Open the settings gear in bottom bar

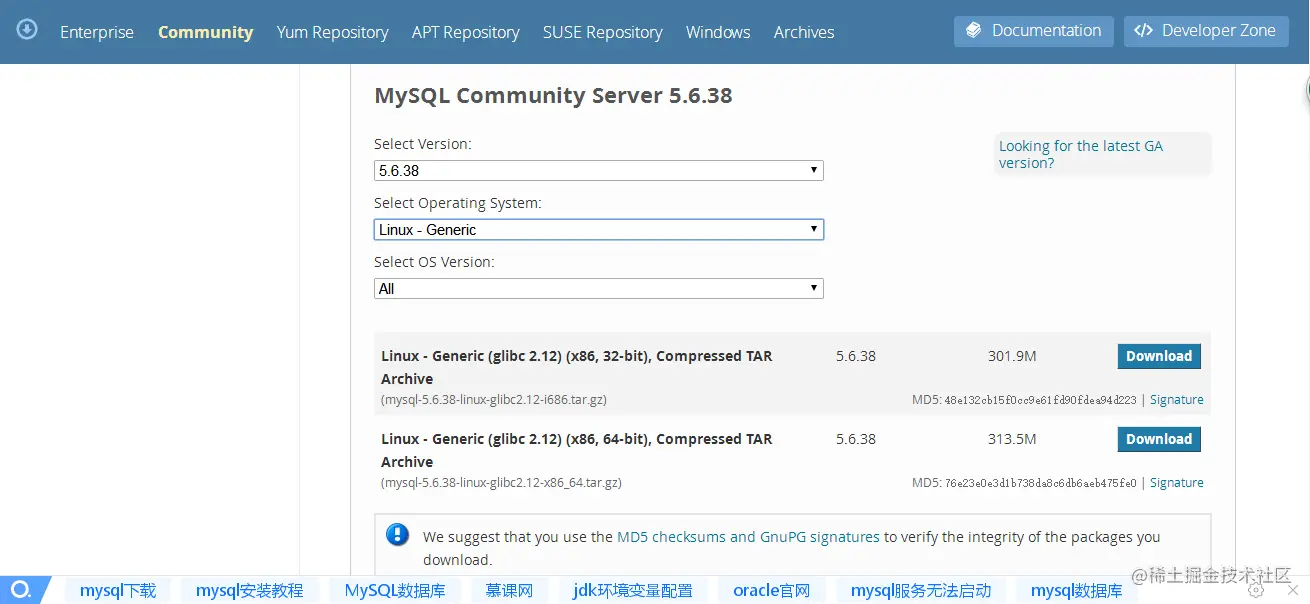1257,590
